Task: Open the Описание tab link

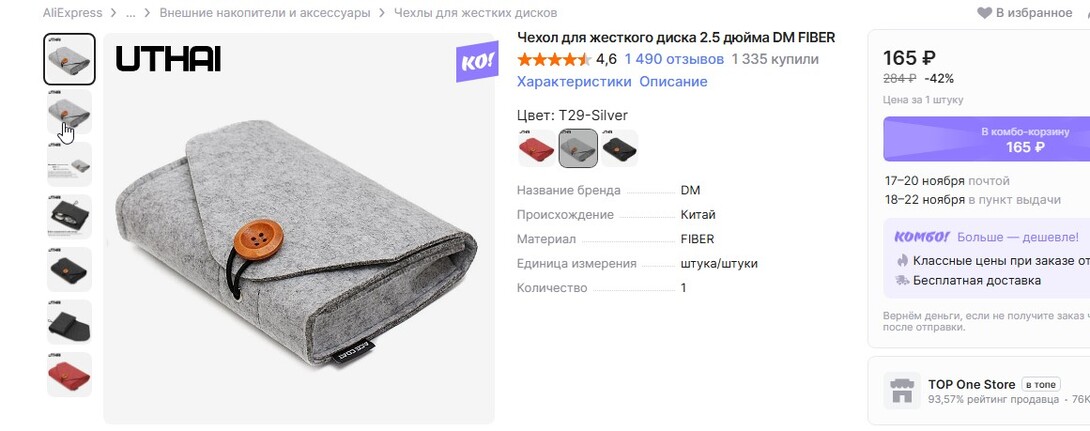Action: pyautogui.click(x=673, y=81)
